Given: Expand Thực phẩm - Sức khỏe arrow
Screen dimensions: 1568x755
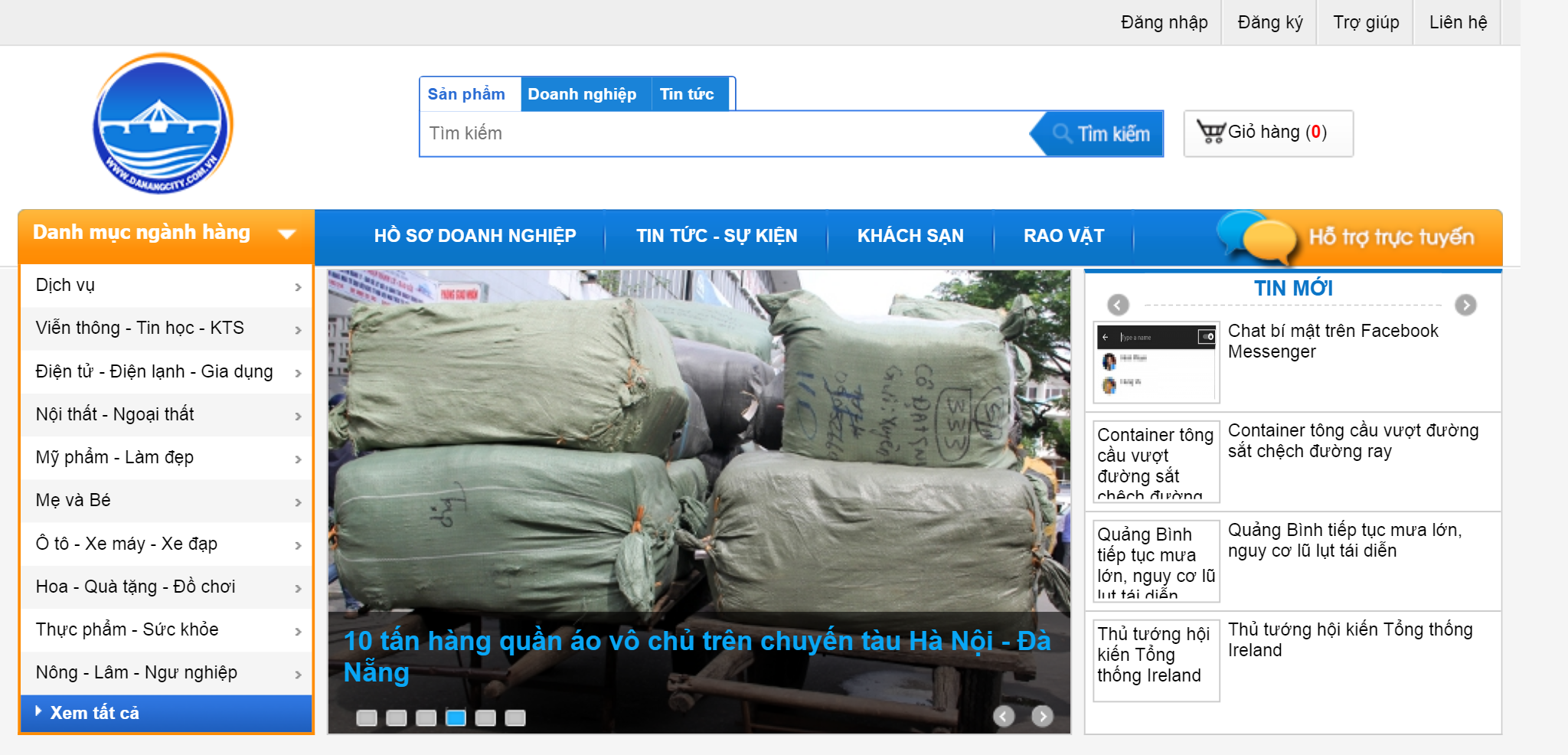Looking at the screenshot, I should (299, 632).
